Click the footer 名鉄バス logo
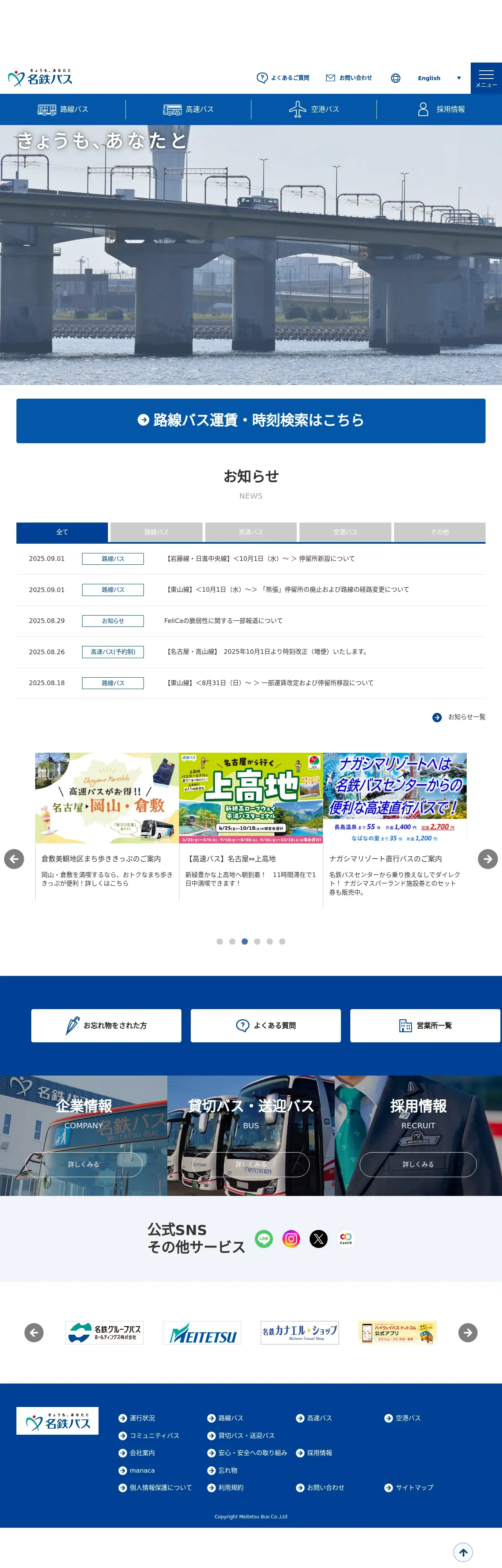 57,1421
